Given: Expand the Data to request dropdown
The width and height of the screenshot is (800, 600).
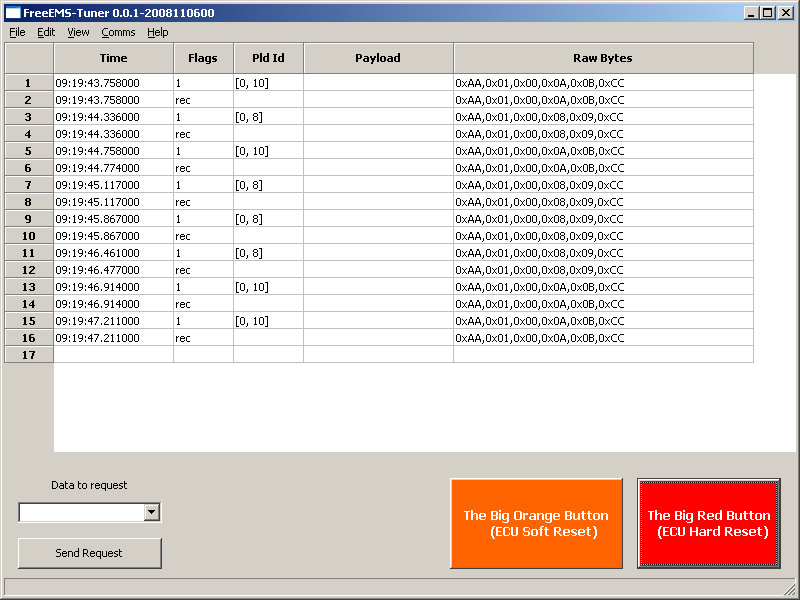Looking at the screenshot, I should 151,513.
